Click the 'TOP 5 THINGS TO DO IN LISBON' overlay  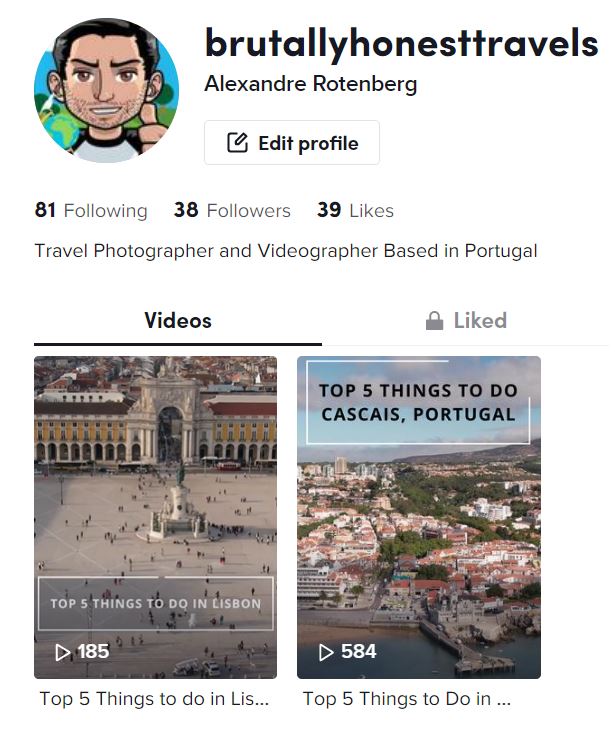coord(155,604)
